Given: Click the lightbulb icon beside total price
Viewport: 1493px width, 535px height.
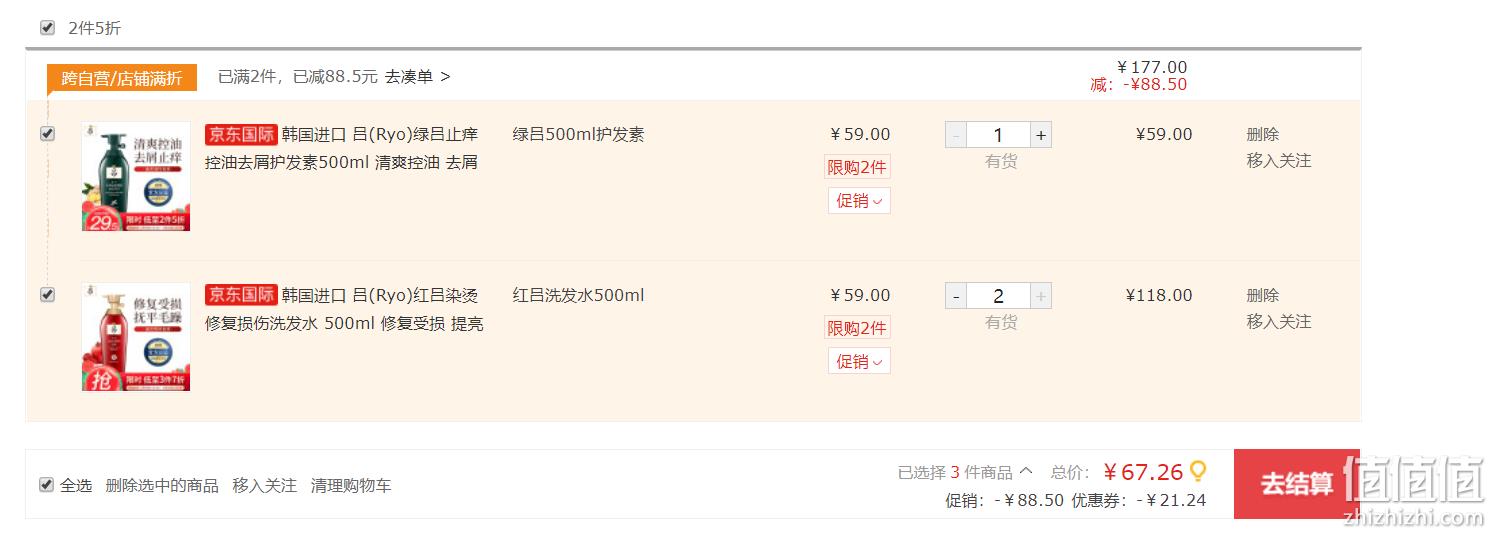Looking at the screenshot, I should 1197,471.
